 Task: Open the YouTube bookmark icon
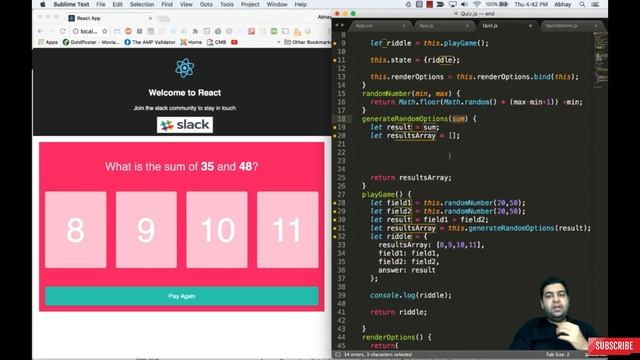pyautogui.click(x=234, y=42)
